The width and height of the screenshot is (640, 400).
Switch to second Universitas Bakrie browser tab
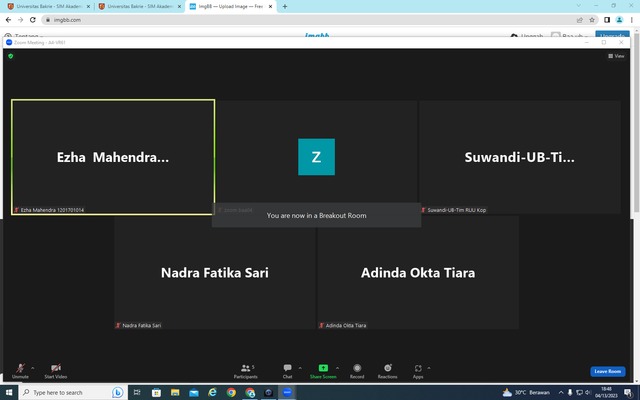pyautogui.click(x=140, y=6)
